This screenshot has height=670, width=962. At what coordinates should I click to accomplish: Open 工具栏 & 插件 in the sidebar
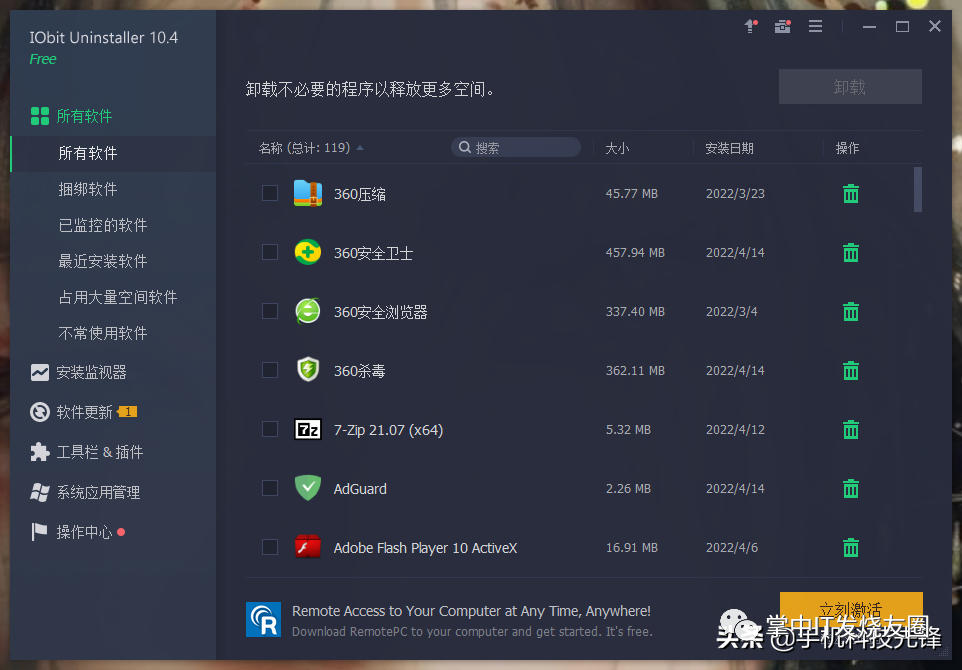pyautogui.click(x=87, y=452)
